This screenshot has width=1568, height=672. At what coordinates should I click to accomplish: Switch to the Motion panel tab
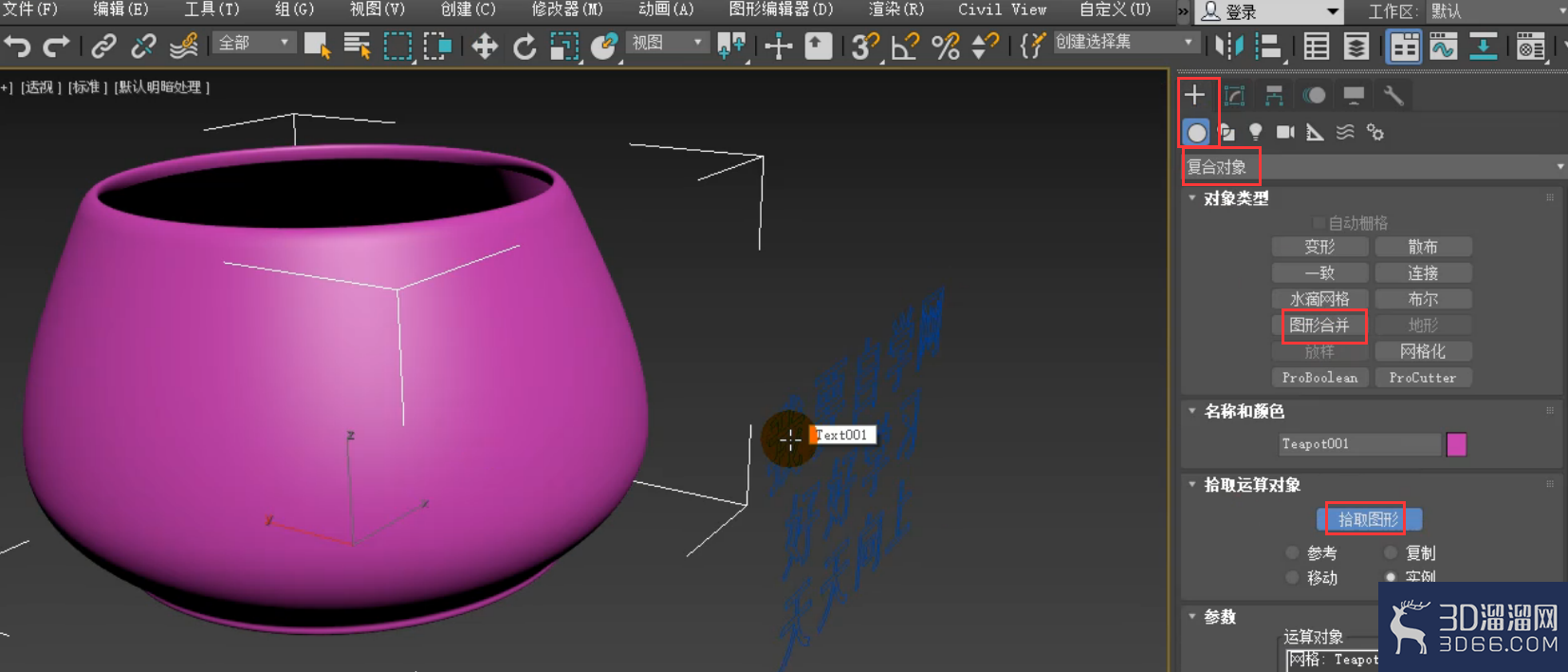[x=1314, y=95]
